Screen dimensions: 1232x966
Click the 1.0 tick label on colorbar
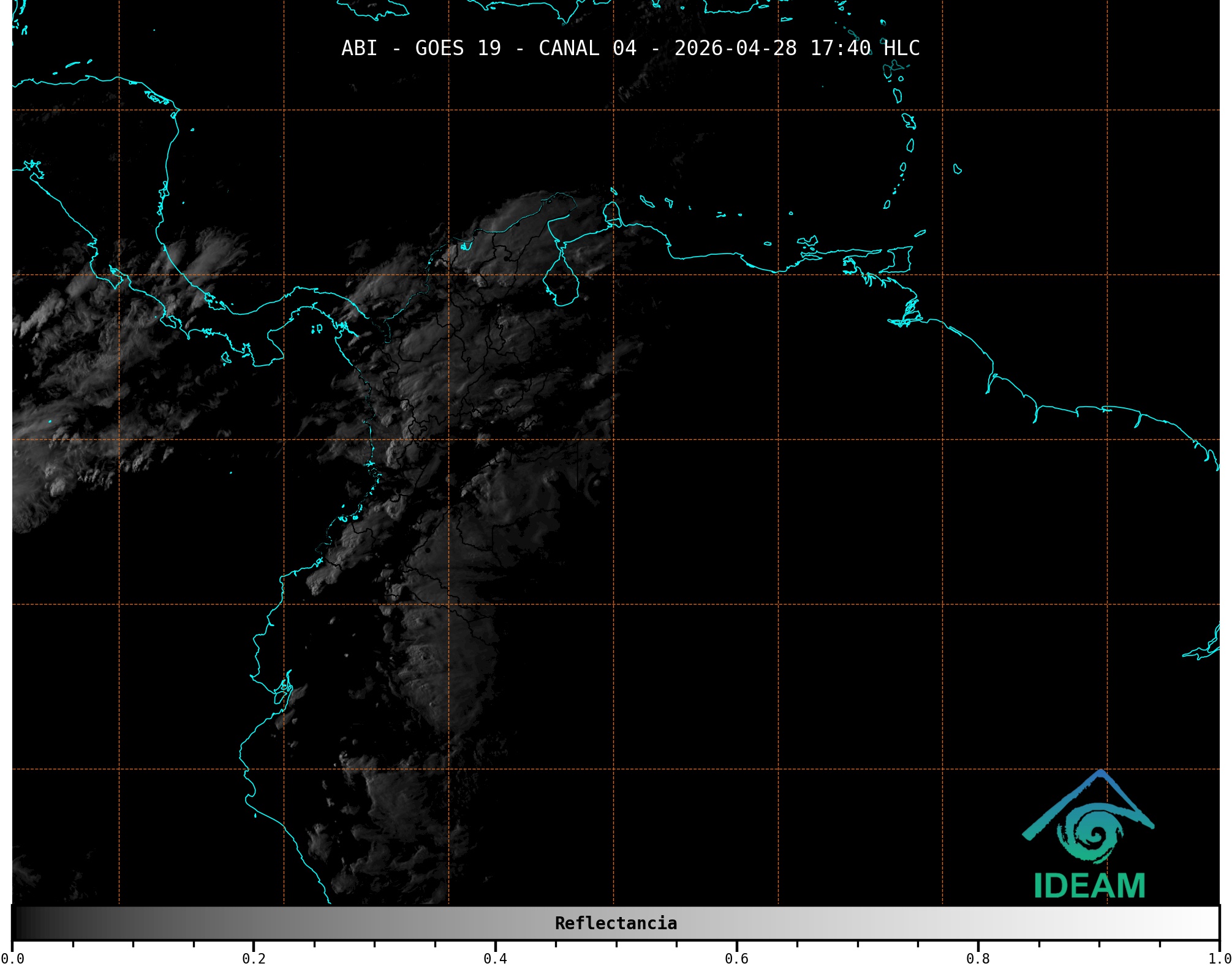[x=1219, y=959]
